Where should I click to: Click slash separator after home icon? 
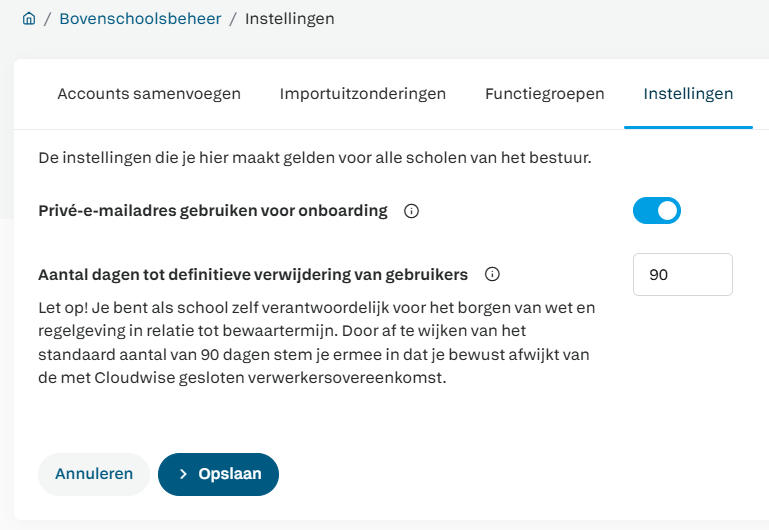[48, 19]
